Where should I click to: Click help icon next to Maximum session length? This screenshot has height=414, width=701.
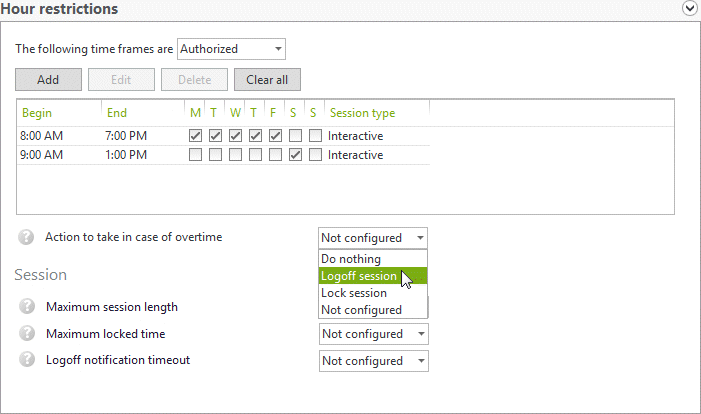coord(27,307)
